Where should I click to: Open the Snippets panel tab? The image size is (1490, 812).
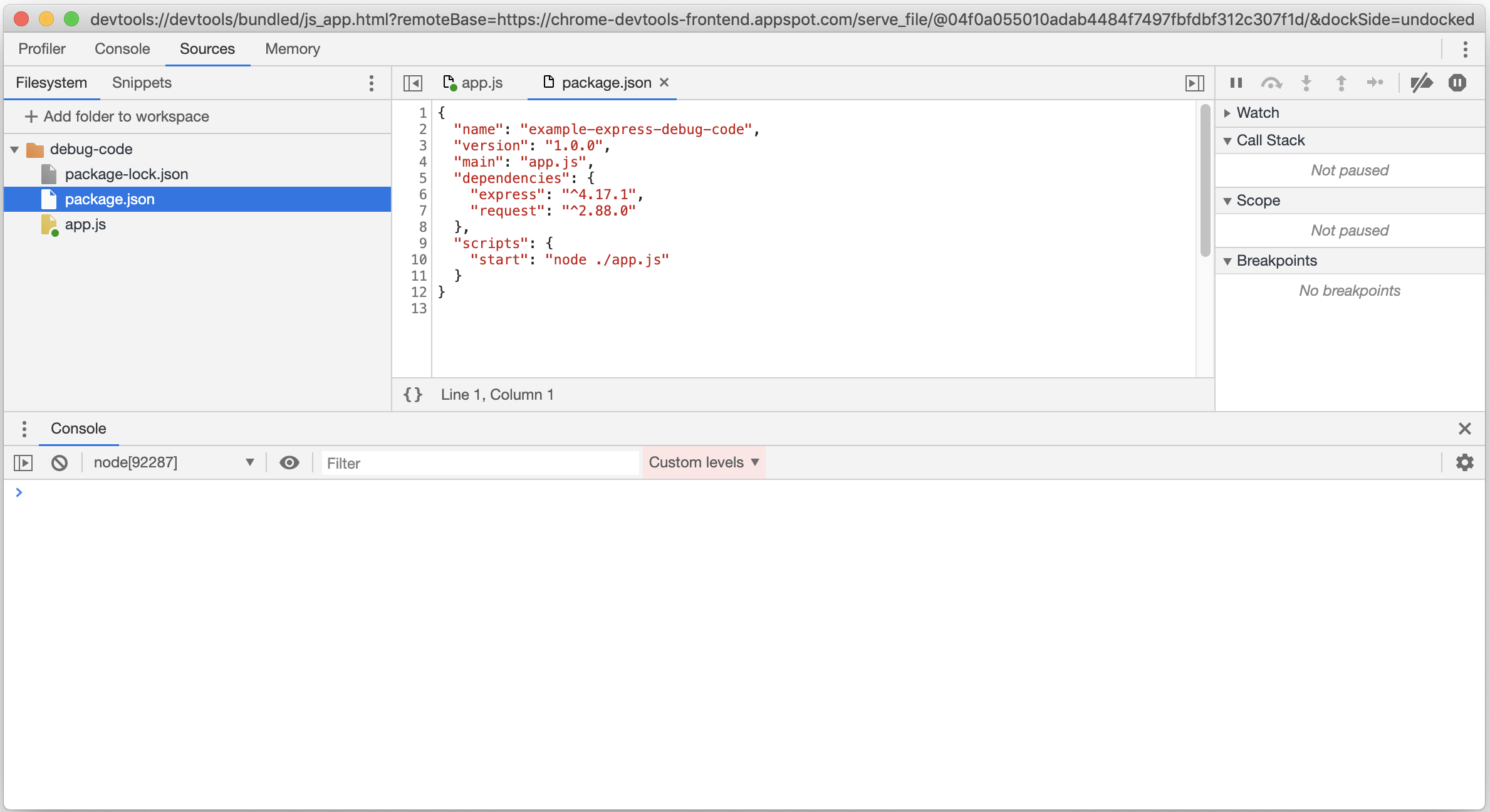[x=141, y=82]
